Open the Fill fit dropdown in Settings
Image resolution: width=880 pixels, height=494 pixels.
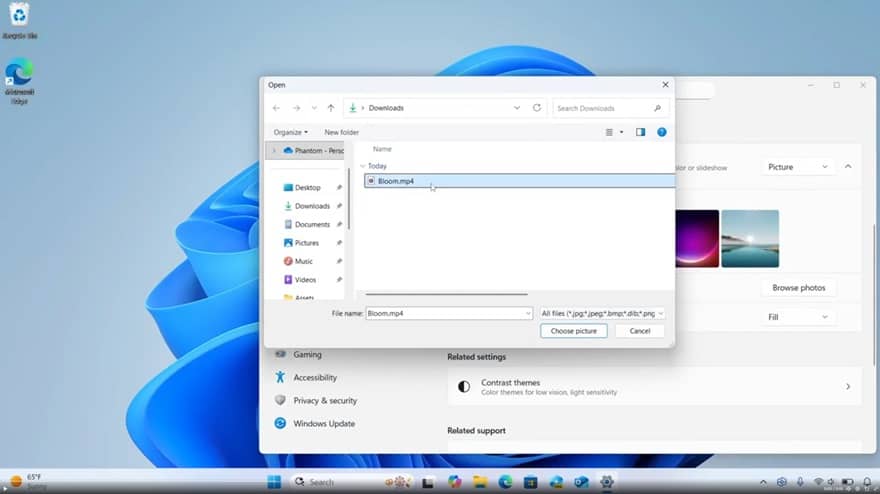pos(798,317)
